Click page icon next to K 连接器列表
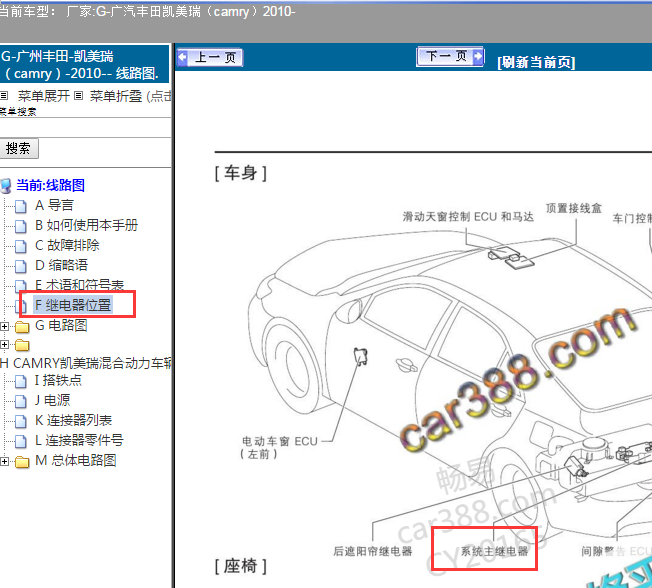 point(20,421)
